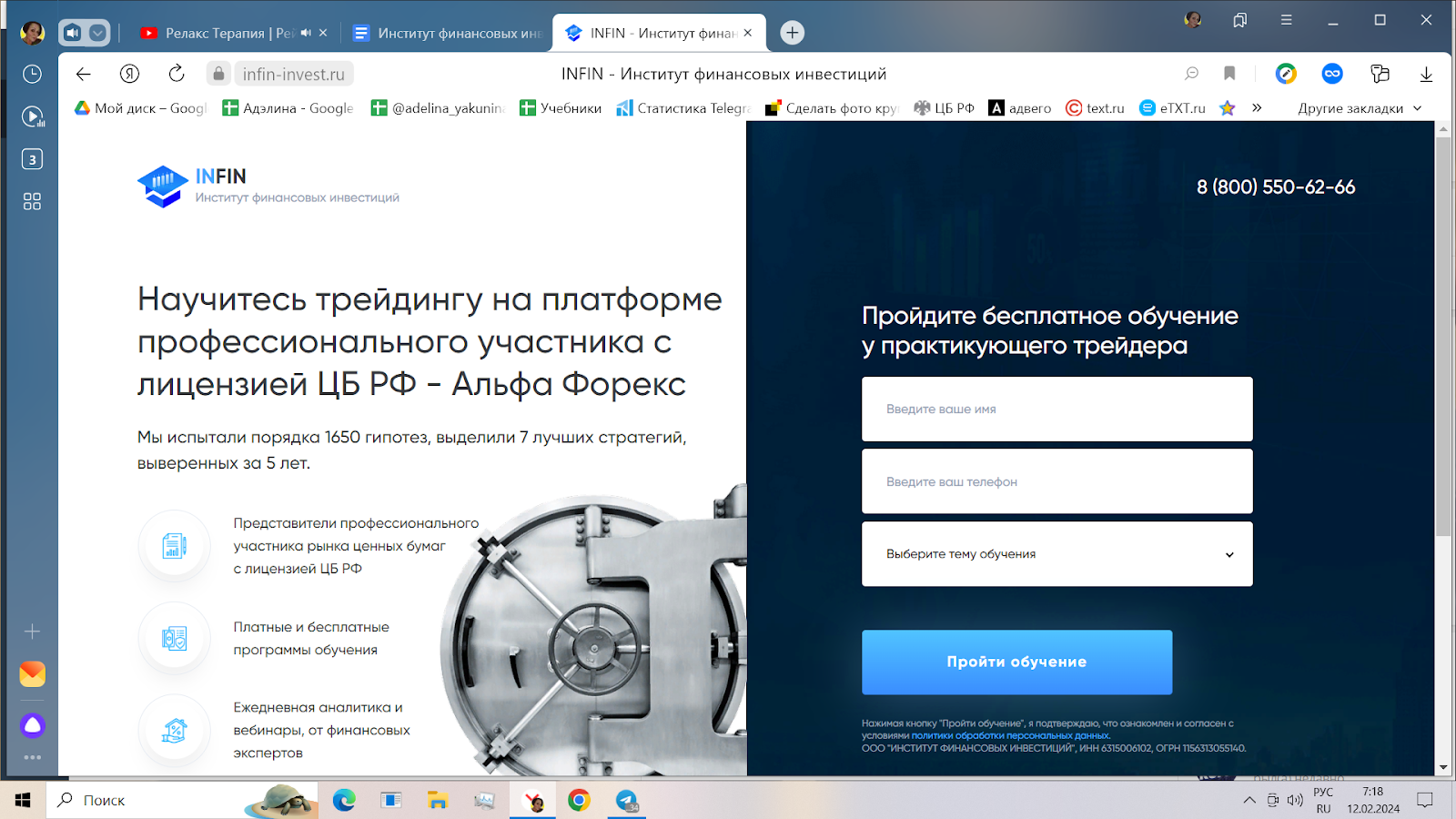Open browser main menu hamburger icon
The height and width of the screenshot is (819, 1456).
(x=1286, y=20)
